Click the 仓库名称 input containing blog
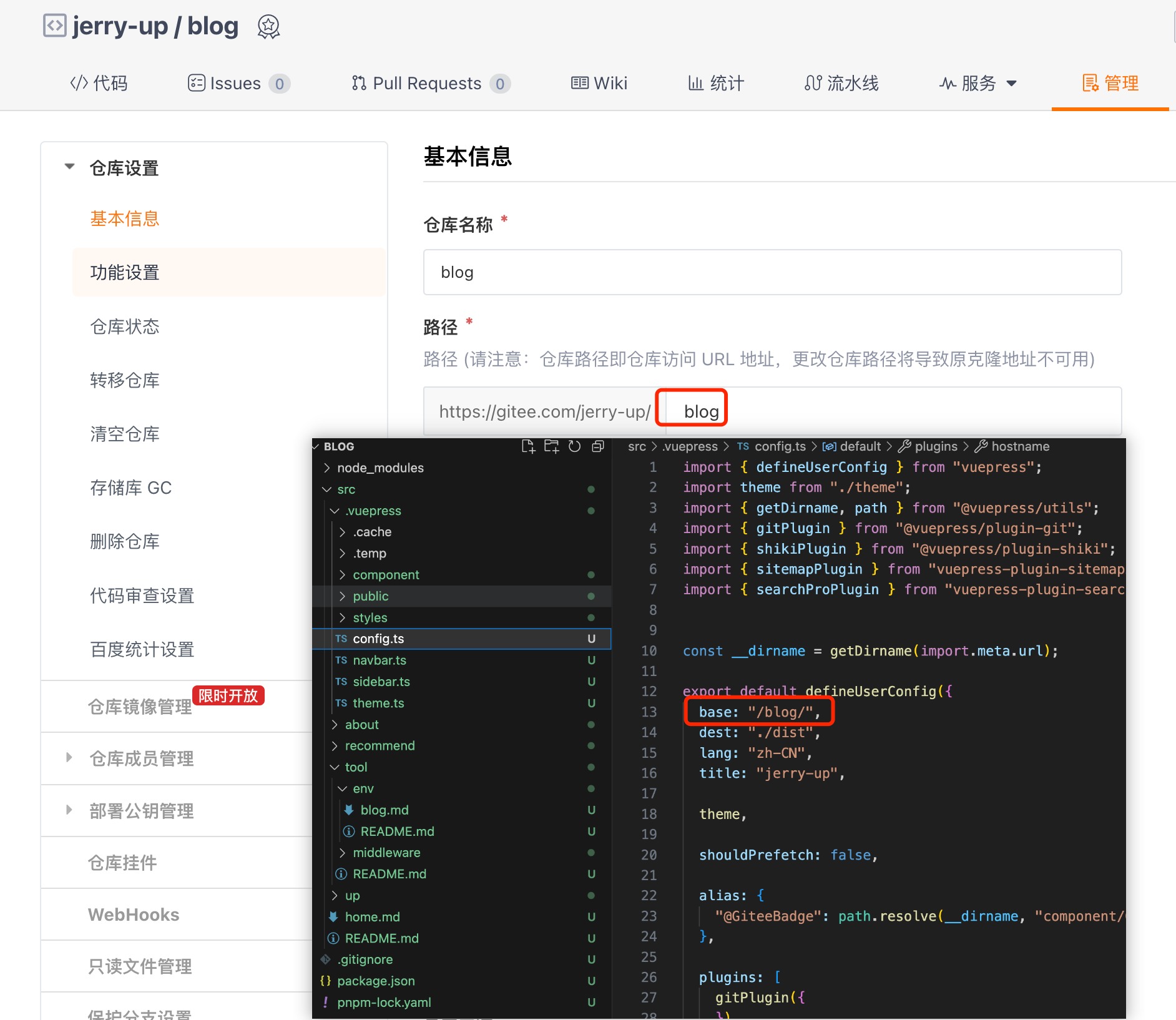The height and width of the screenshot is (1020, 1176). click(x=772, y=272)
